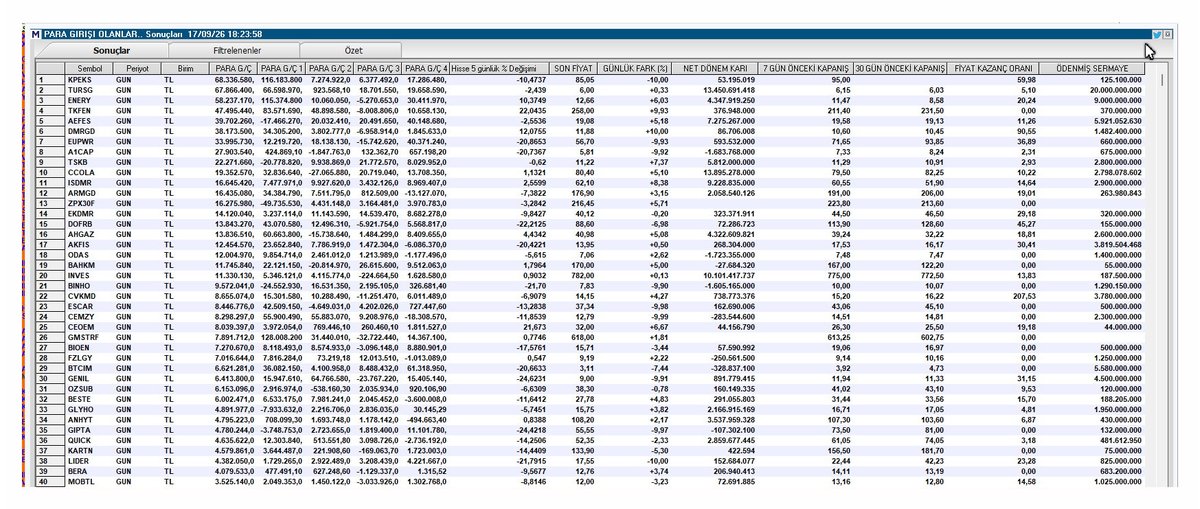Sort by the Birim column header
Viewport: 1200px width, 509px height.
point(185,68)
